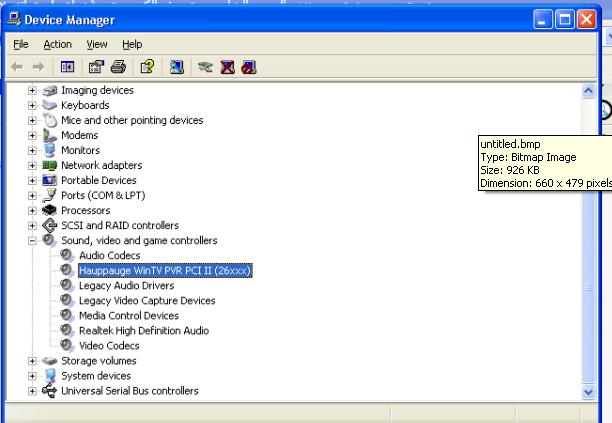Expand the Storage volumes node
This screenshot has height=423, width=612.
coord(32,361)
